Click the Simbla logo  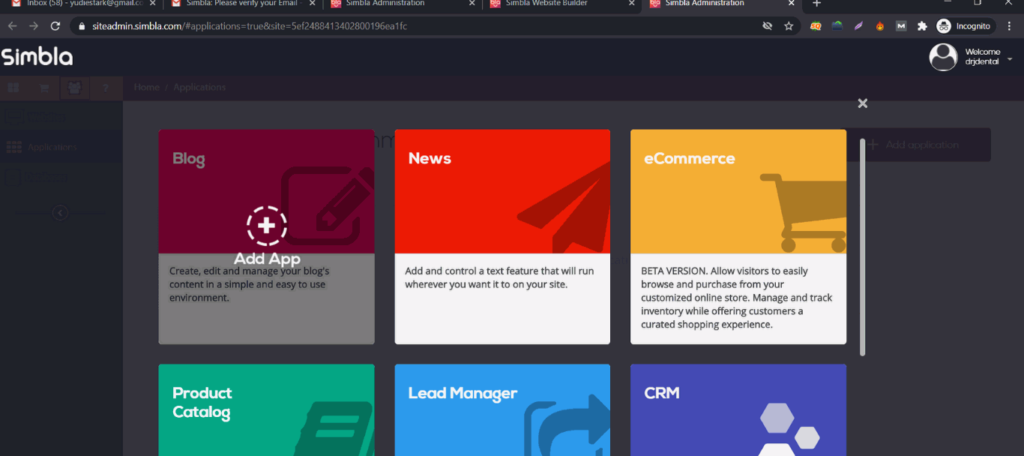coord(37,57)
